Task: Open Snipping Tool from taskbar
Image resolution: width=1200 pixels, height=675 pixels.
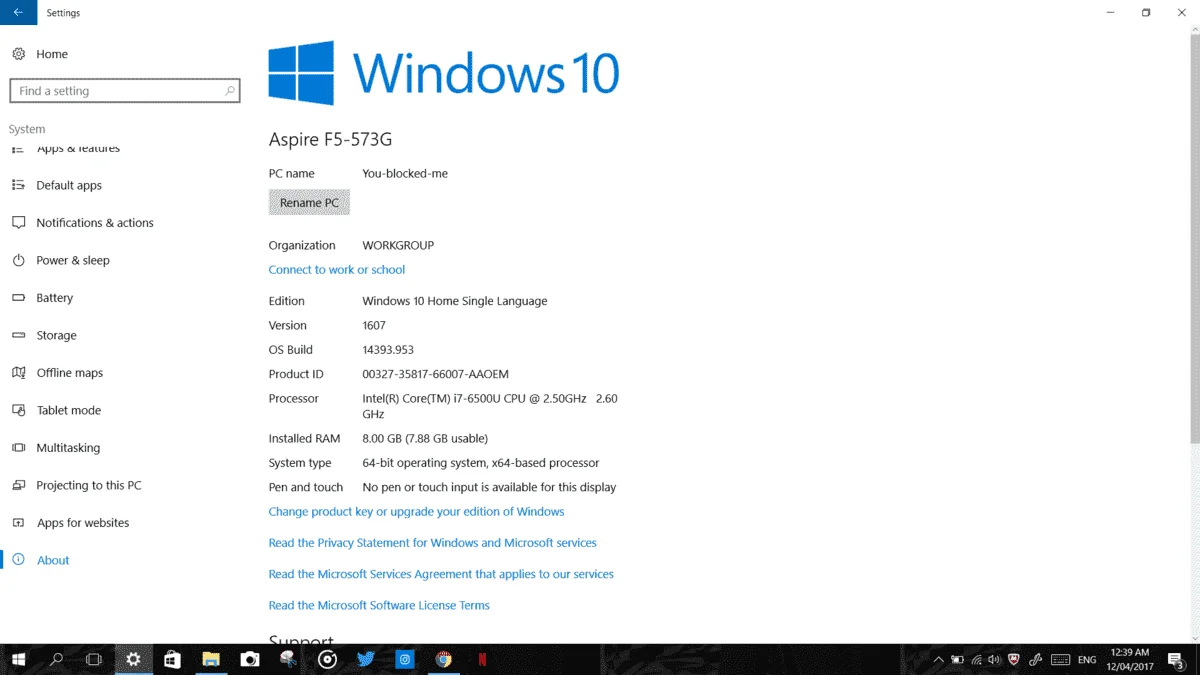Action: click(288, 659)
